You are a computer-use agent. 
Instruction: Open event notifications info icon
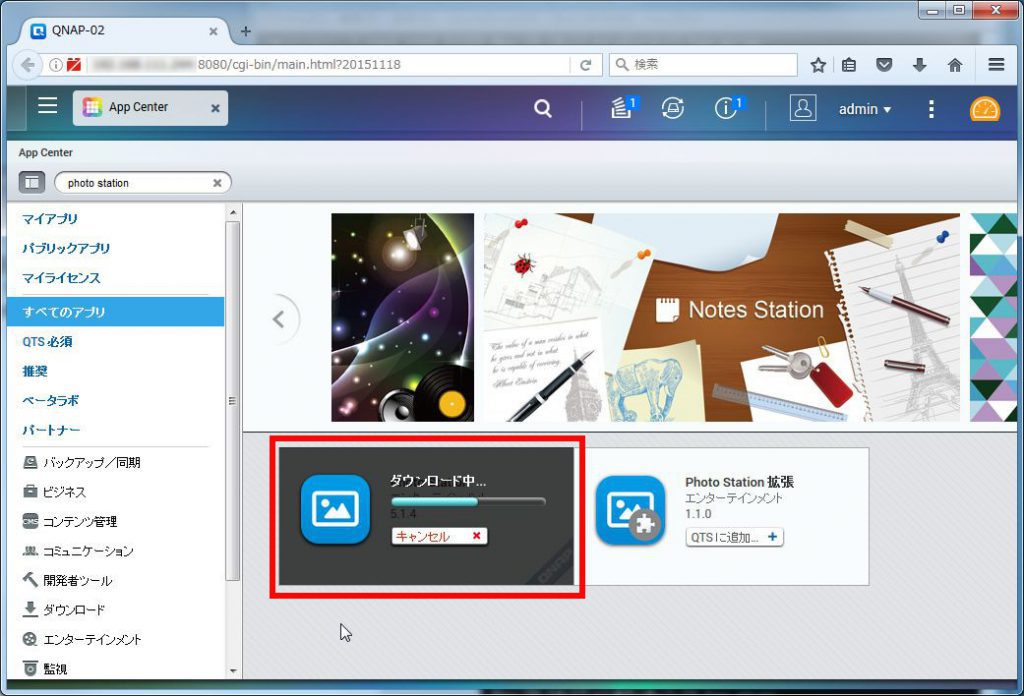[728, 107]
